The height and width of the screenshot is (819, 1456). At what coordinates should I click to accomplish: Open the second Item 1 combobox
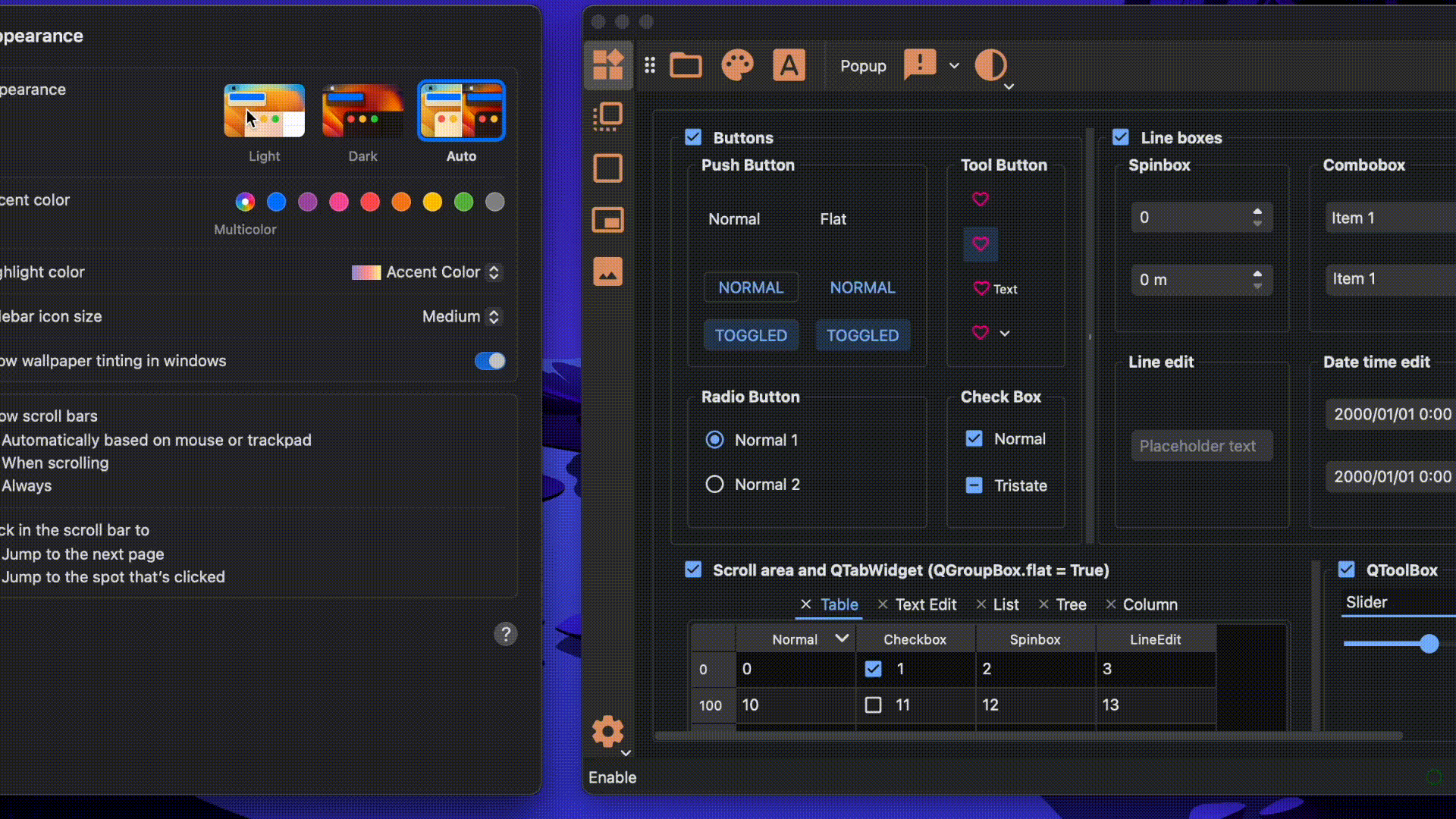coord(1390,279)
